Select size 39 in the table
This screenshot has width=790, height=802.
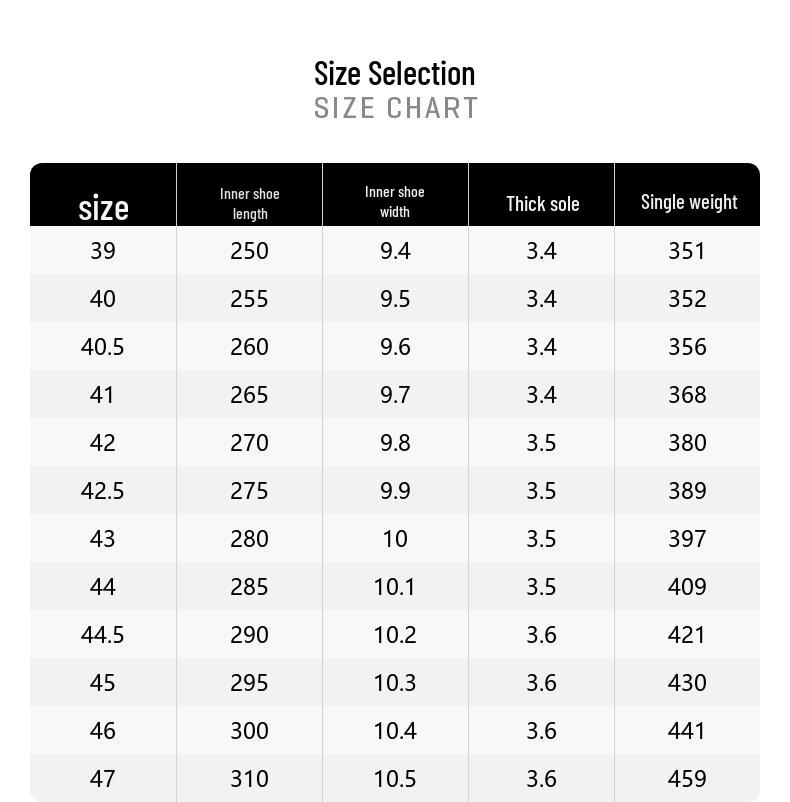pos(103,251)
